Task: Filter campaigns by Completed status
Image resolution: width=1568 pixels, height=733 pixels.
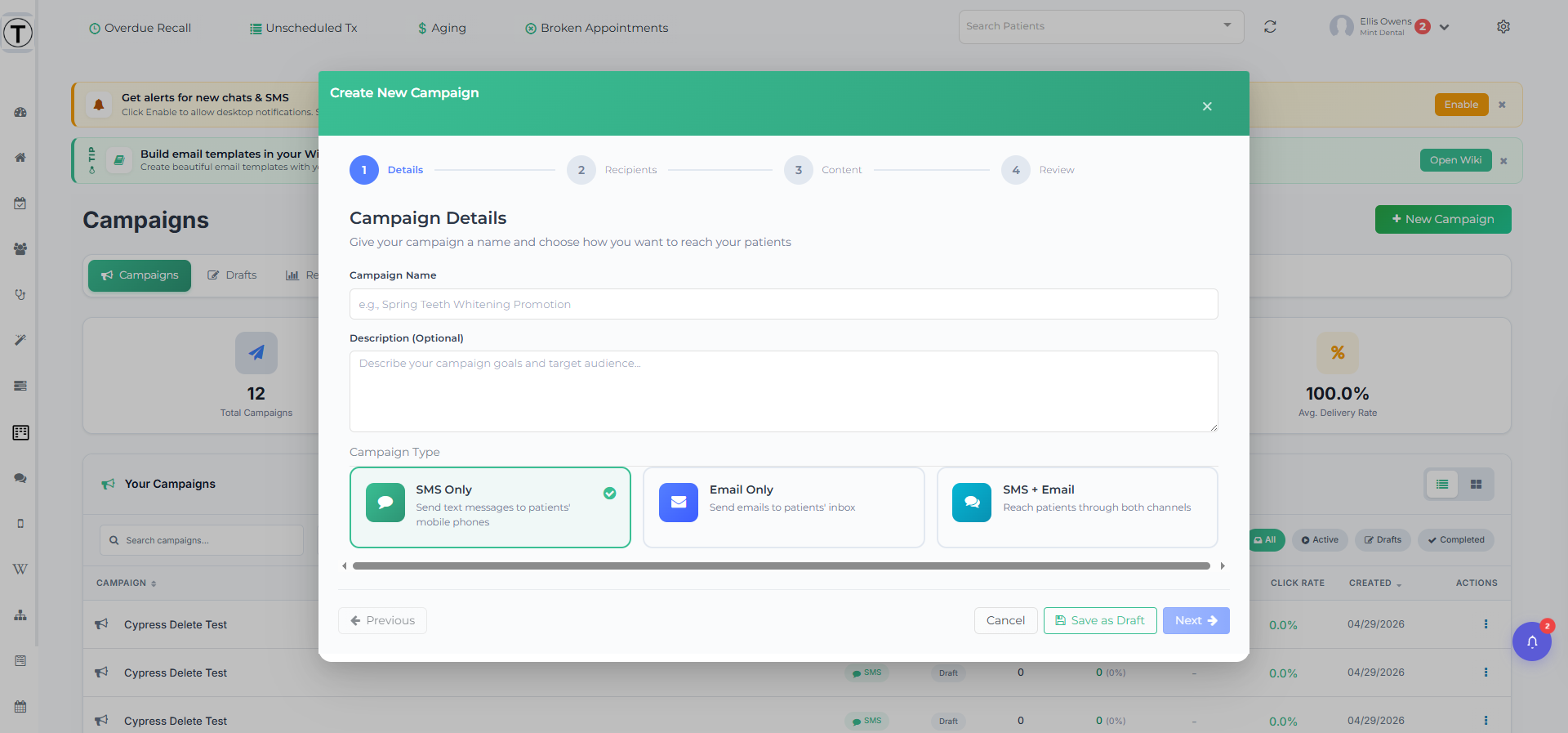Action: coord(1456,540)
